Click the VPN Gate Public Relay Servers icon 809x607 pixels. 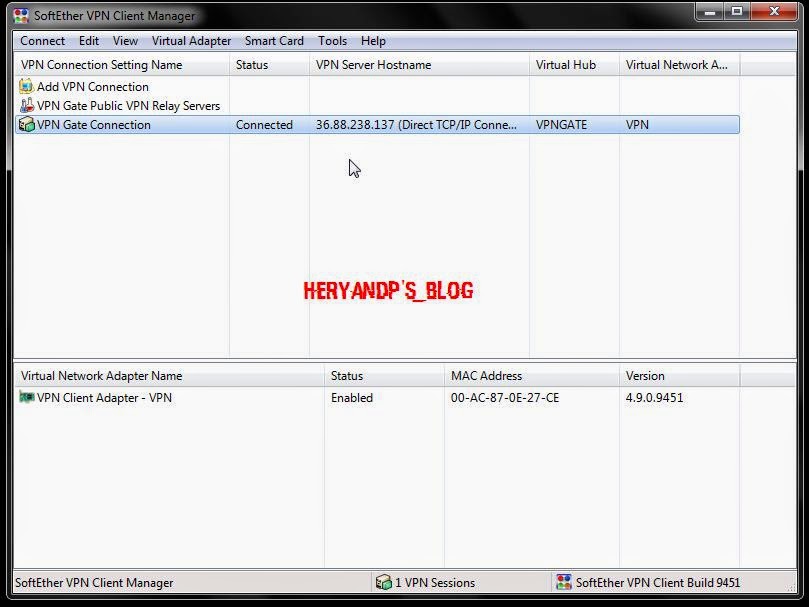pos(26,105)
